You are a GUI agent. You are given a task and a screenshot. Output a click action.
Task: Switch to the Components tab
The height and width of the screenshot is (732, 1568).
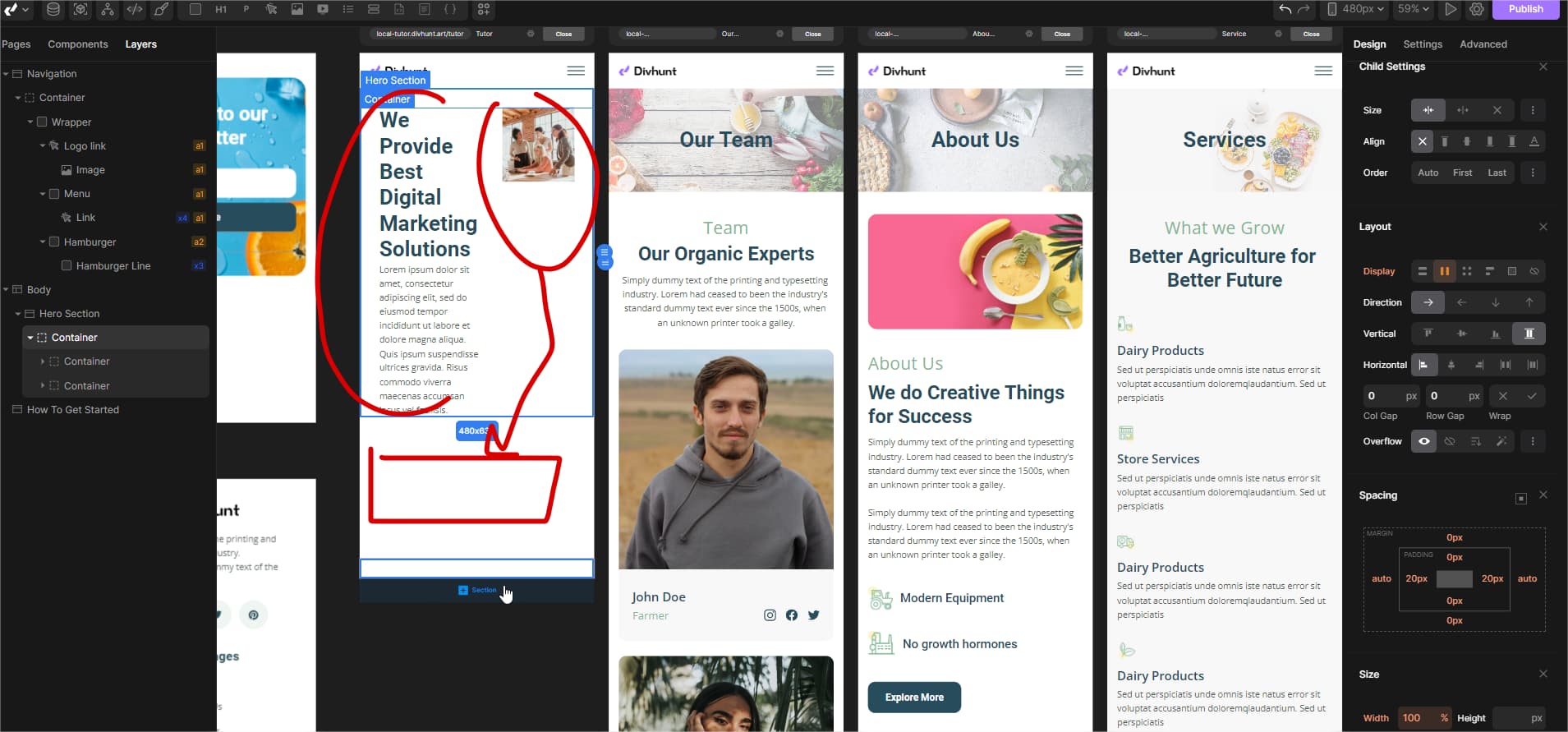[x=78, y=44]
